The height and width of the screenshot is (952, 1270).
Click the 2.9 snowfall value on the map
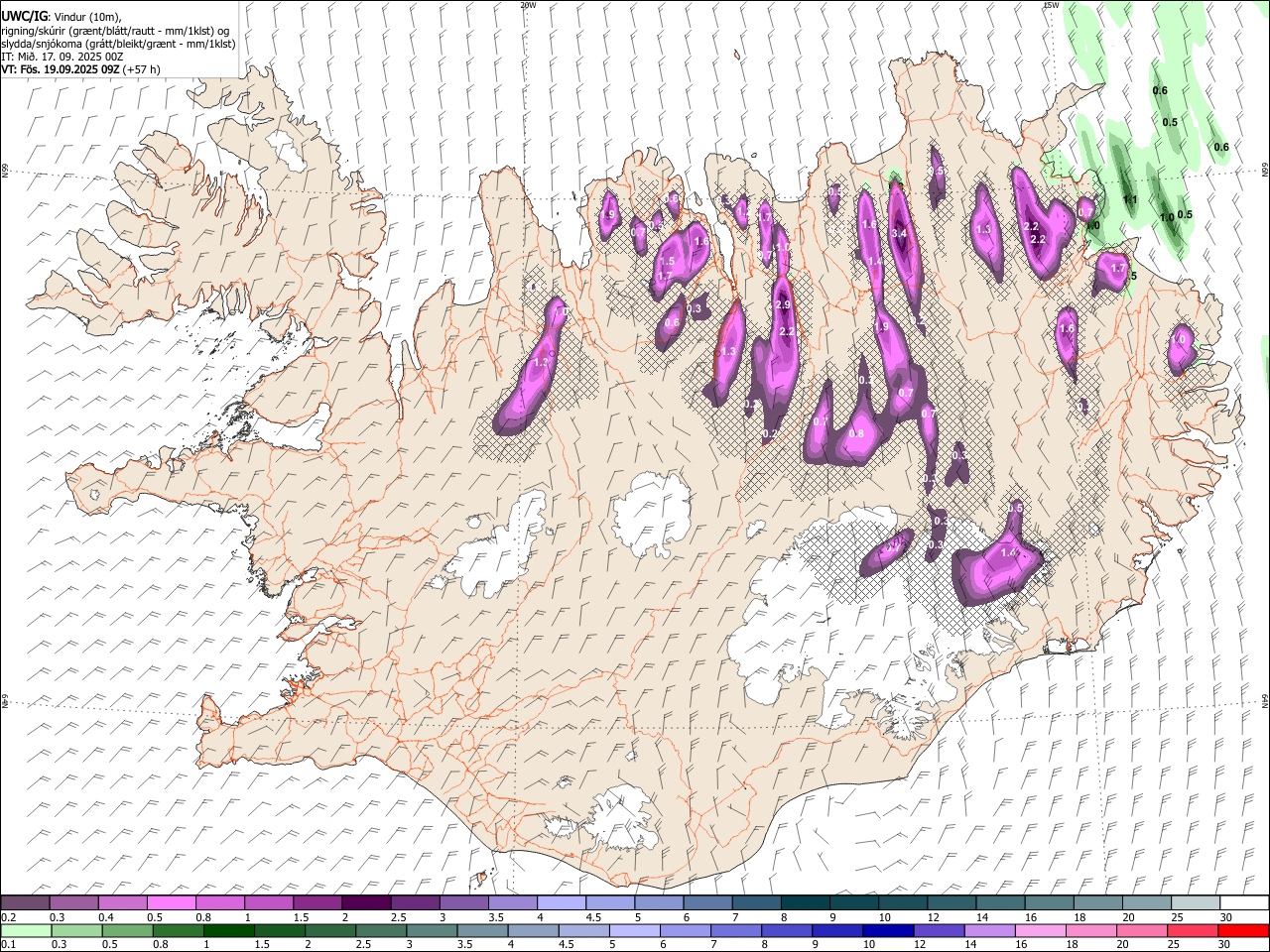pos(784,305)
